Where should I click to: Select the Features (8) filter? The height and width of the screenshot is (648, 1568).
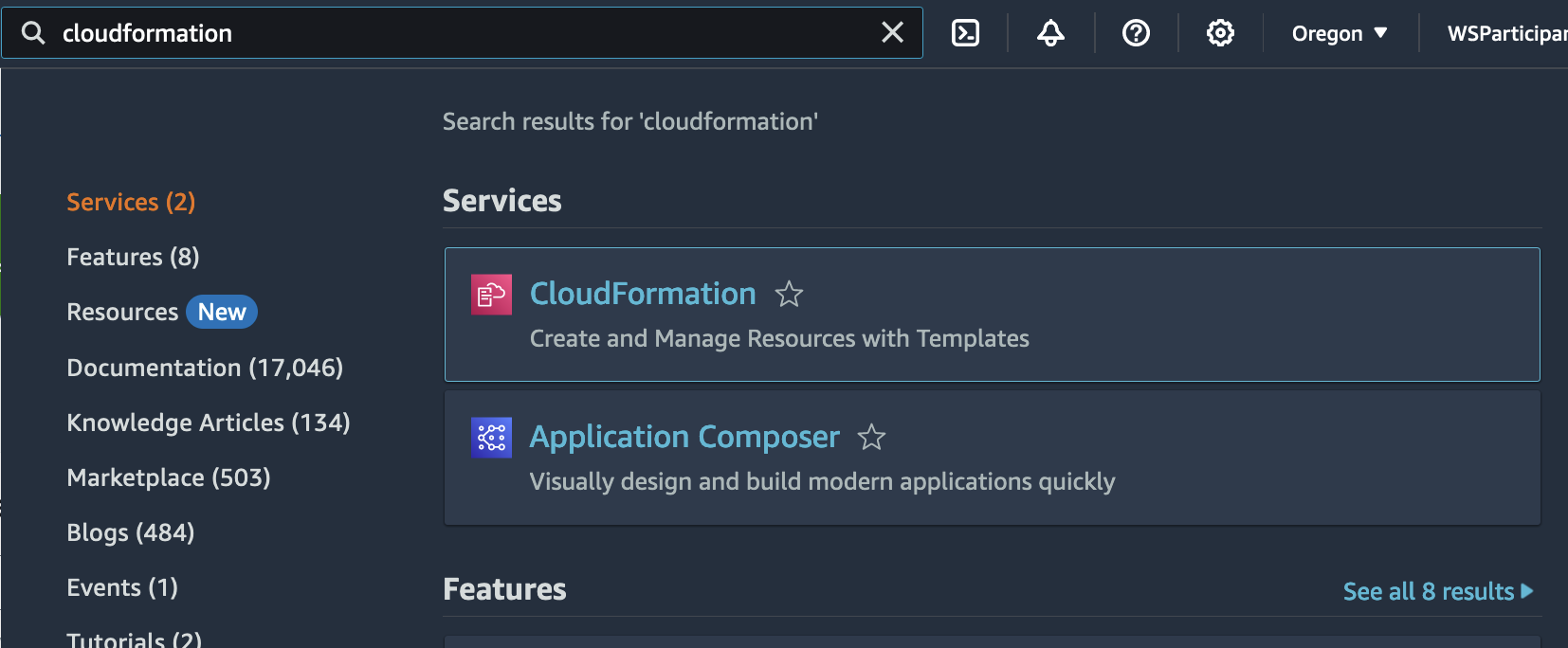point(133,257)
